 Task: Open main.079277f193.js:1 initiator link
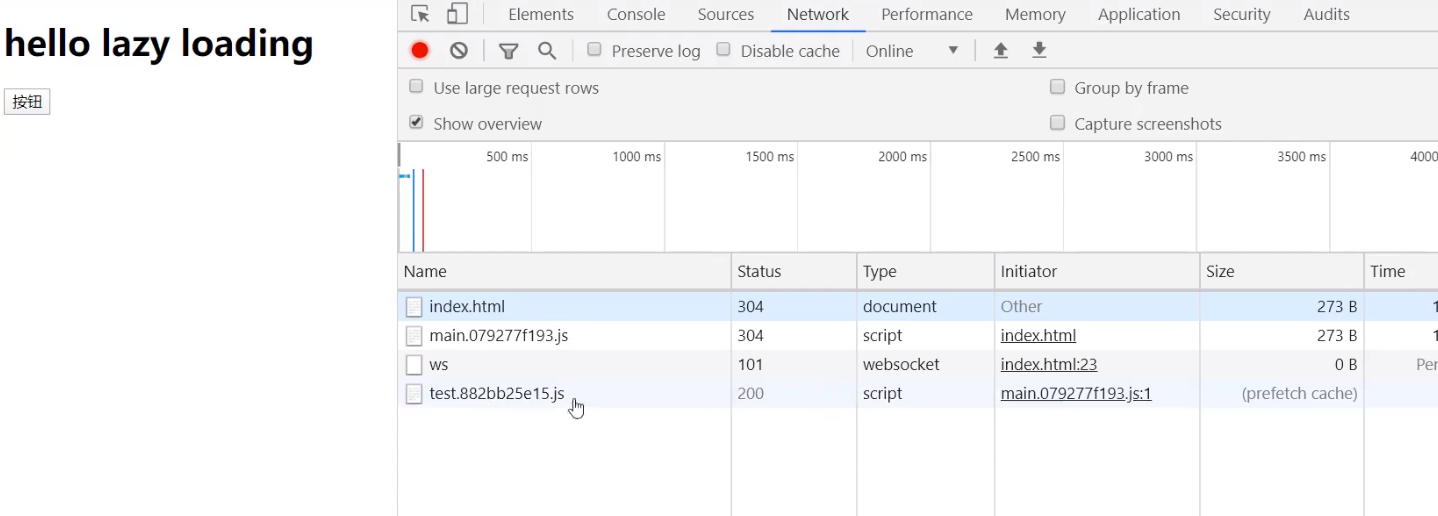[x=1076, y=394]
